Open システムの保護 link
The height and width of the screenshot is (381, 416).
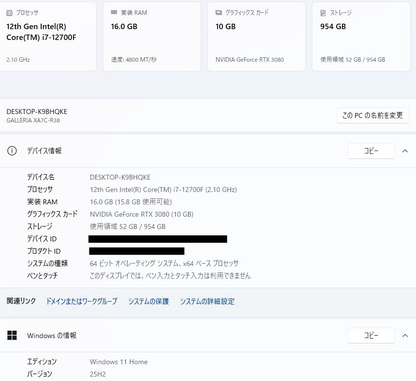[x=149, y=301]
